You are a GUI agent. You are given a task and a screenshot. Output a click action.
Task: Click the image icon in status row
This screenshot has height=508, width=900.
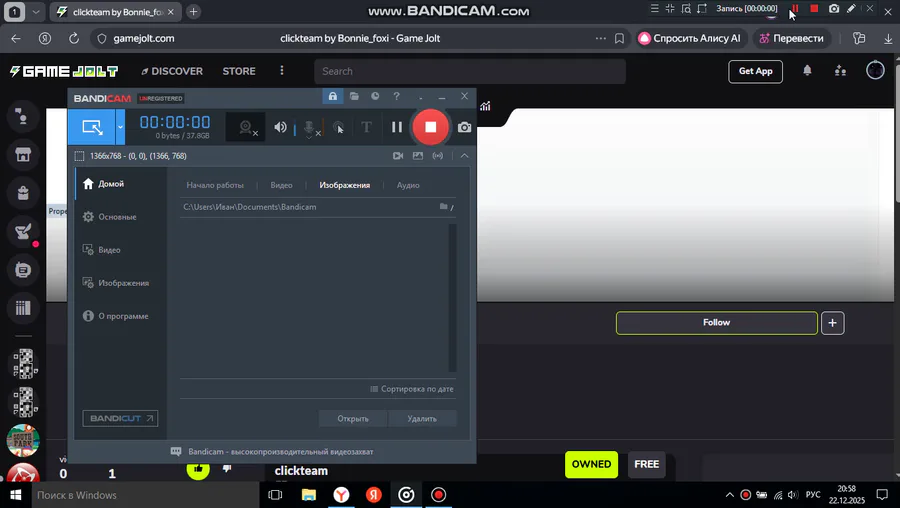coord(418,156)
